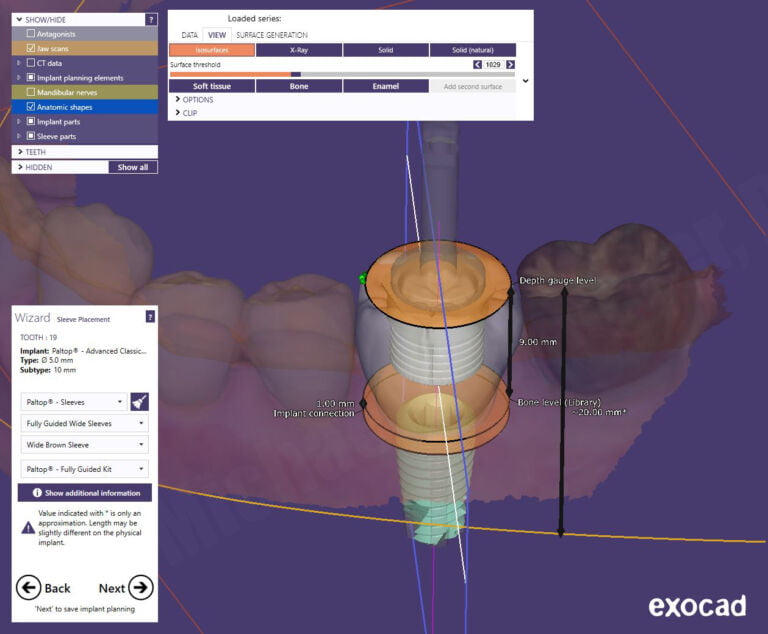Select the Isosurfaces view mode
Image resolution: width=768 pixels, height=634 pixels.
[212, 50]
